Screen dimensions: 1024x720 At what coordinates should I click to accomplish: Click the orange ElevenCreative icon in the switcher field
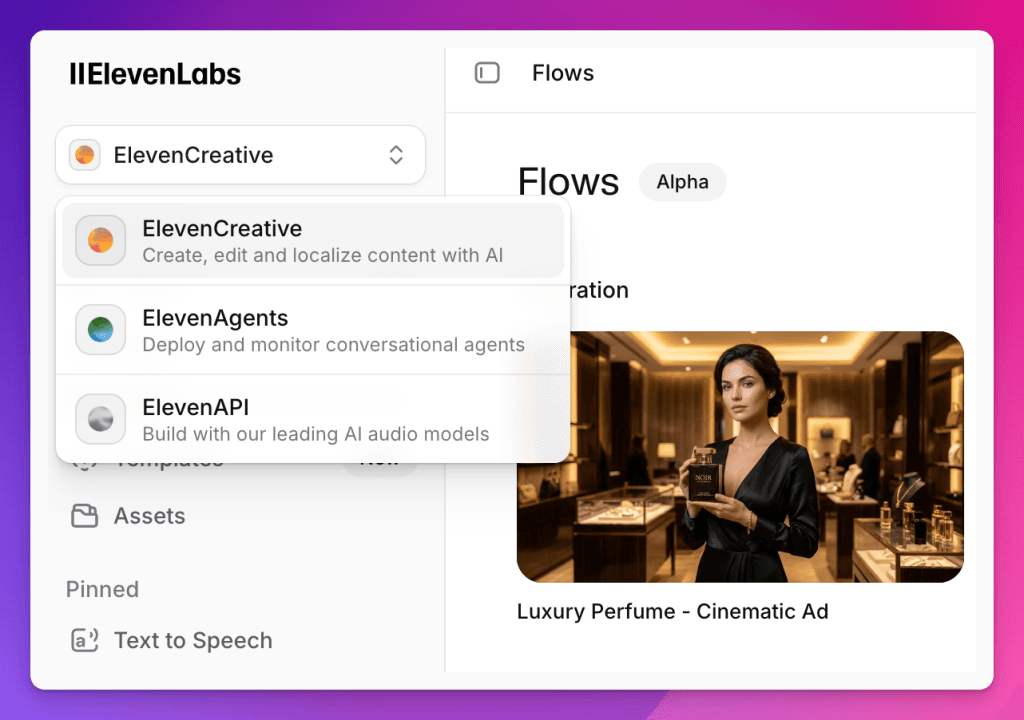click(85, 155)
